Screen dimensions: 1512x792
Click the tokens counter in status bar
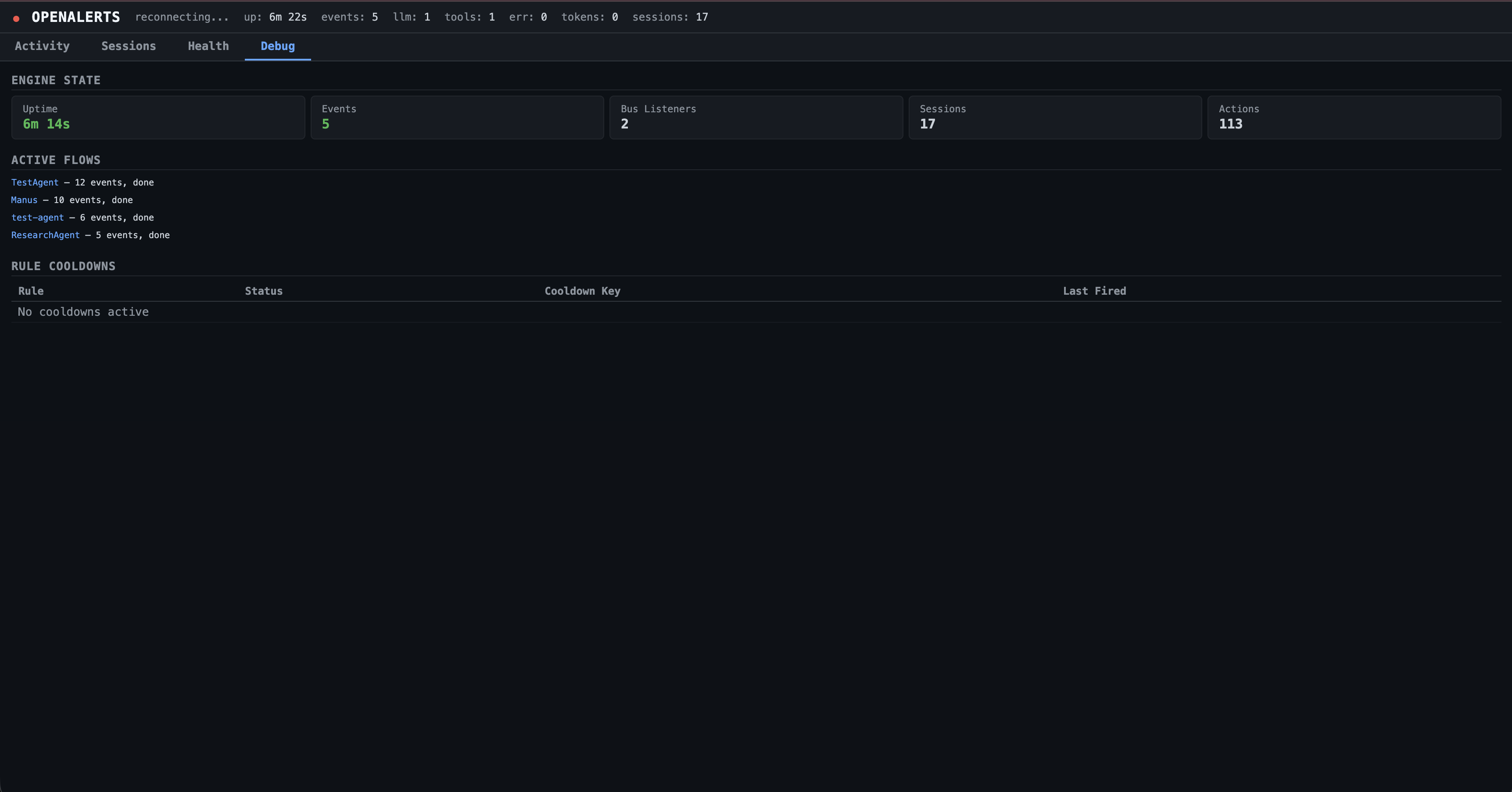589,17
